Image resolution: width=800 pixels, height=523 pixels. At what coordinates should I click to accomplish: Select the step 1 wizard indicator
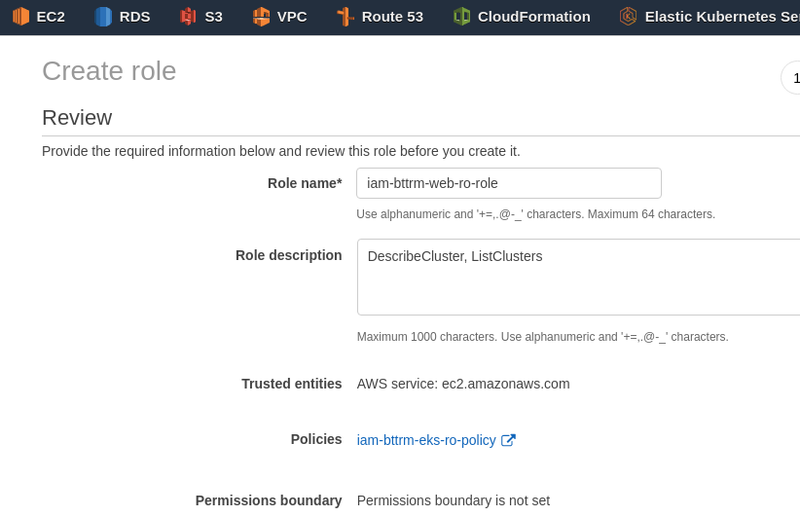pos(792,78)
